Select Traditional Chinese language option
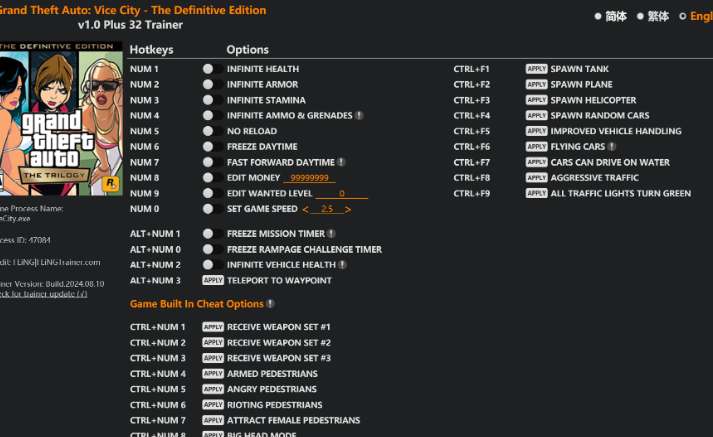 (653, 16)
